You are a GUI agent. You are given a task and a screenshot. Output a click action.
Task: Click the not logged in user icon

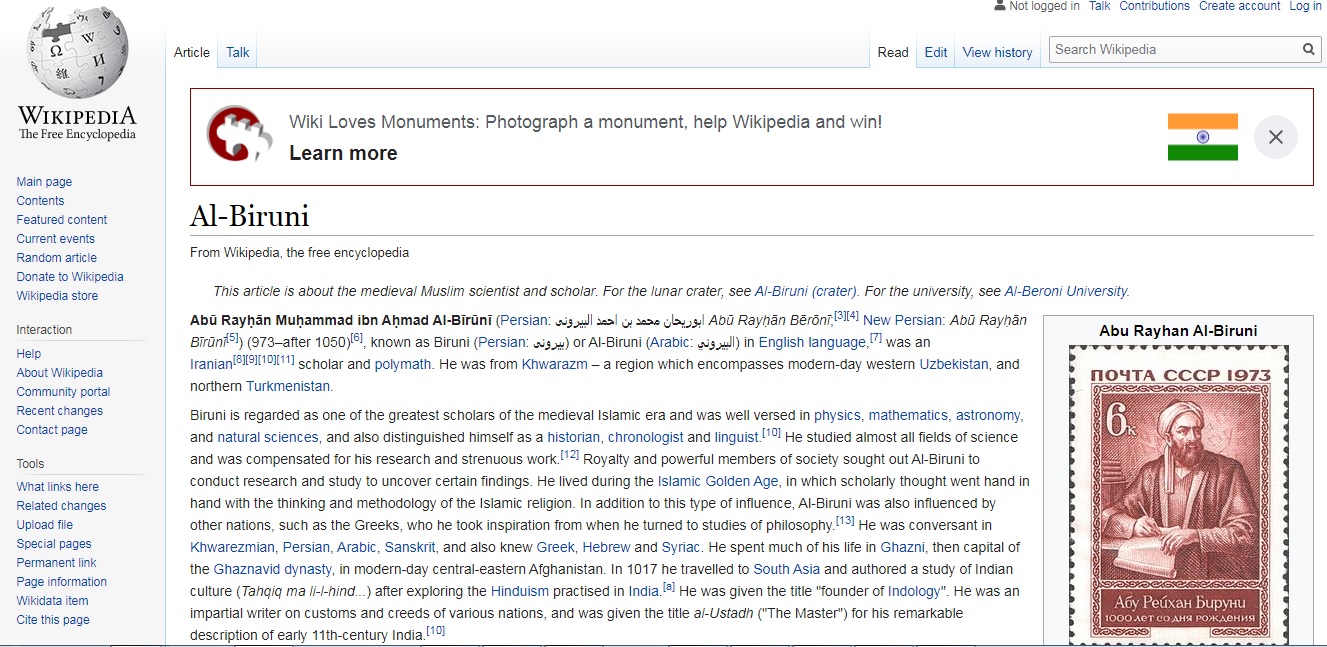[999, 6]
